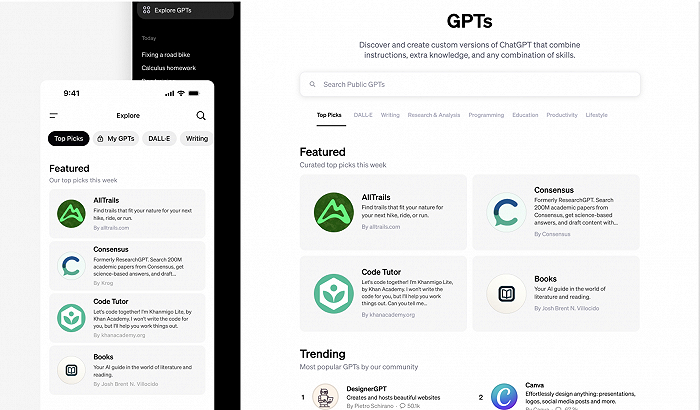
Task: Open the mobile hamburger menu icon
Action: tap(54, 116)
